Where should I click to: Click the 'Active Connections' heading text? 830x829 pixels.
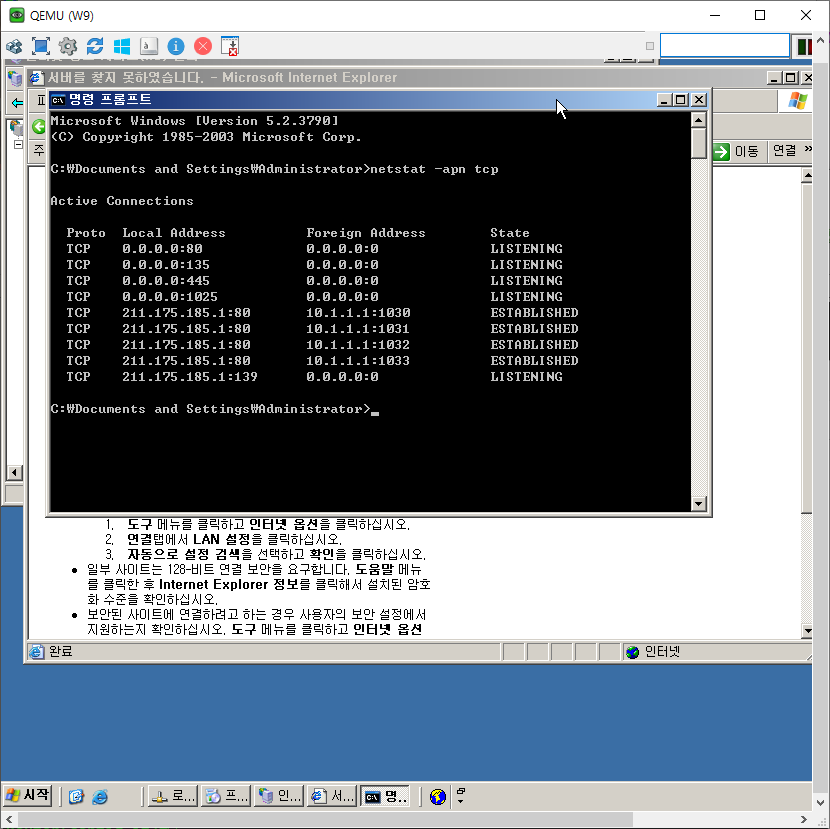122,201
